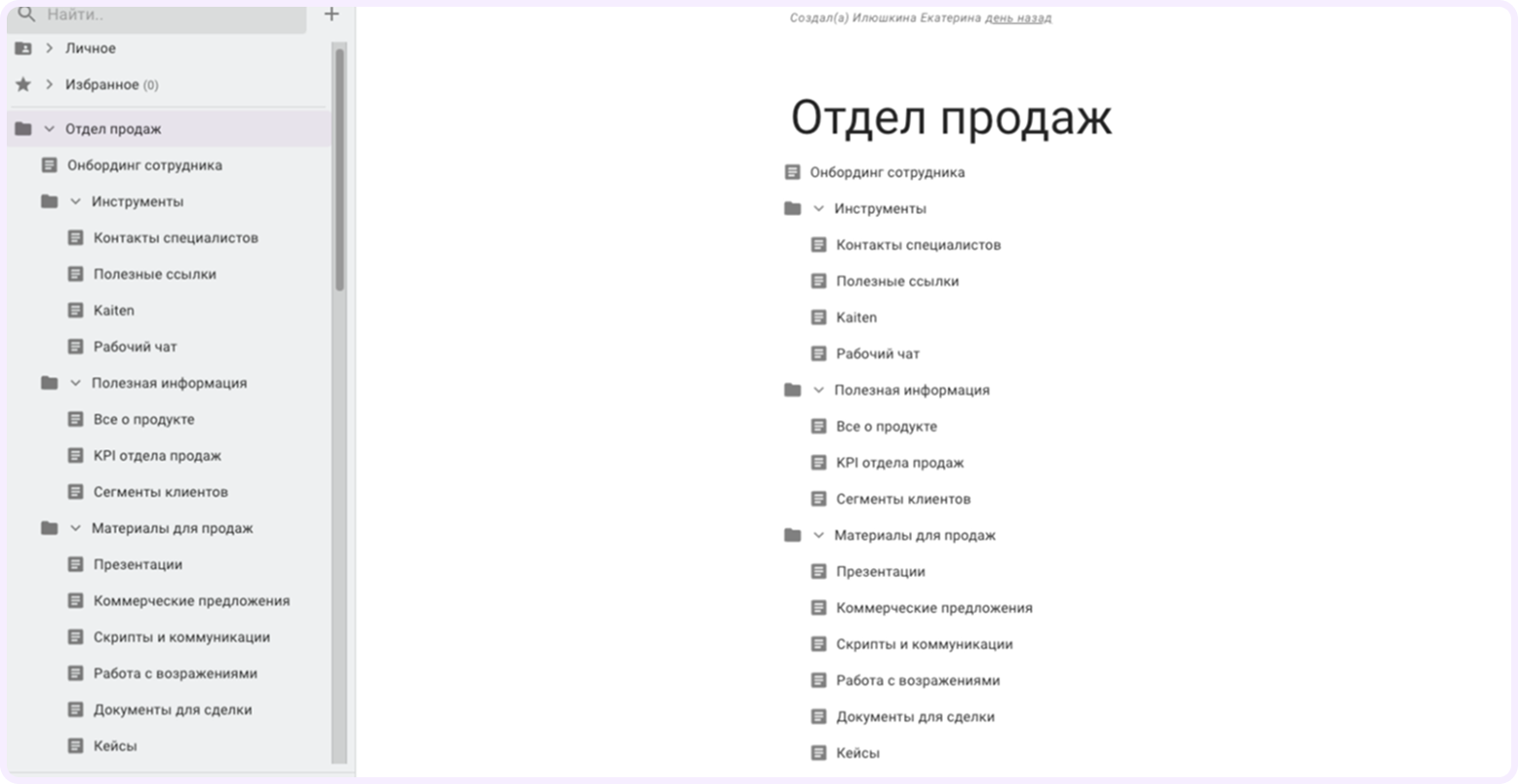
Task: Click the 'день назад' timestamp link
Action: tap(1017, 17)
